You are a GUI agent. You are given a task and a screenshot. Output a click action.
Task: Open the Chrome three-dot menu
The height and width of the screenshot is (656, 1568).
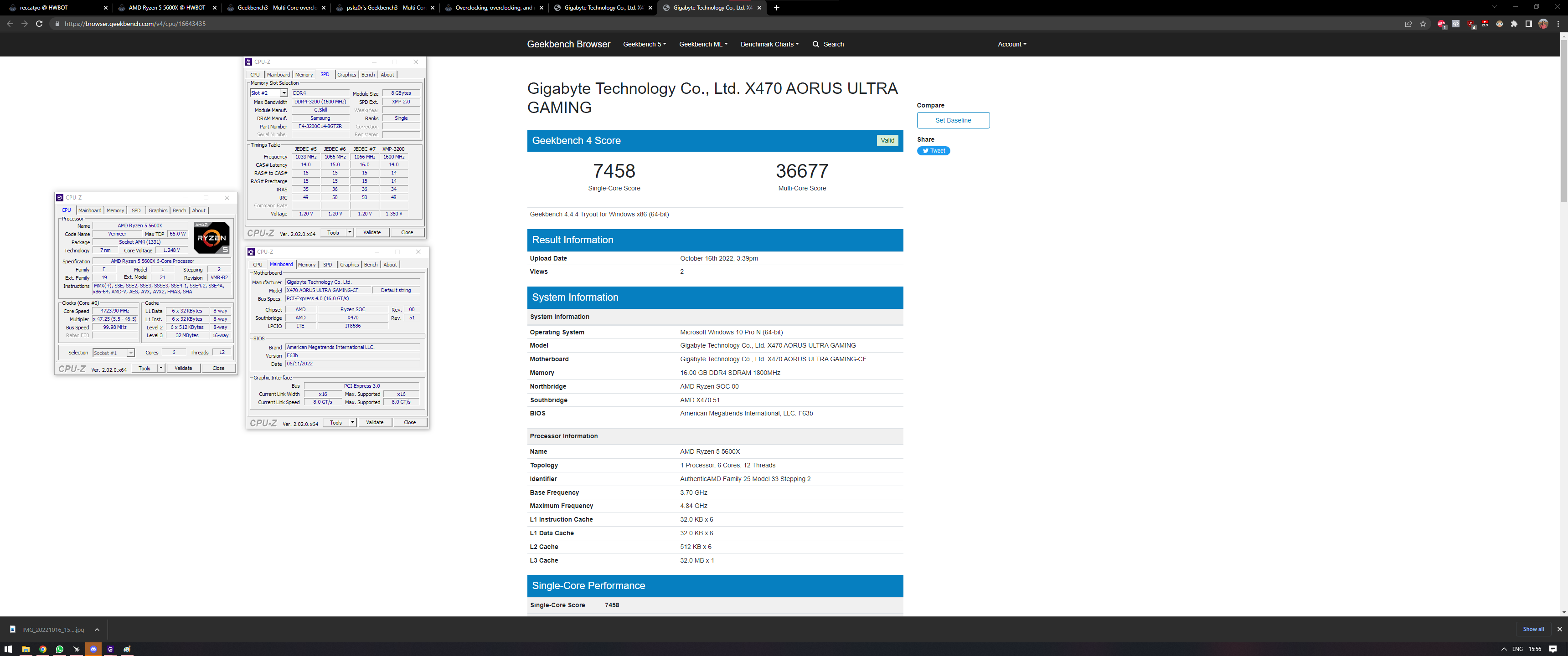(x=1558, y=24)
